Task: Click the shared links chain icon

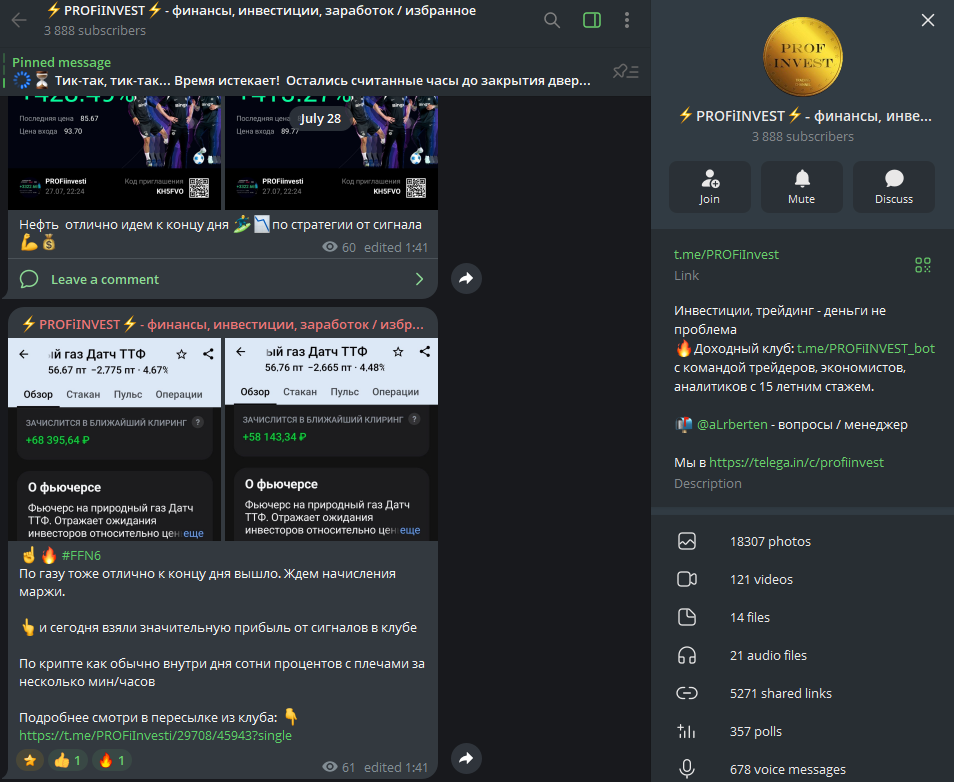Action: pyautogui.click(x=687, y=693)
